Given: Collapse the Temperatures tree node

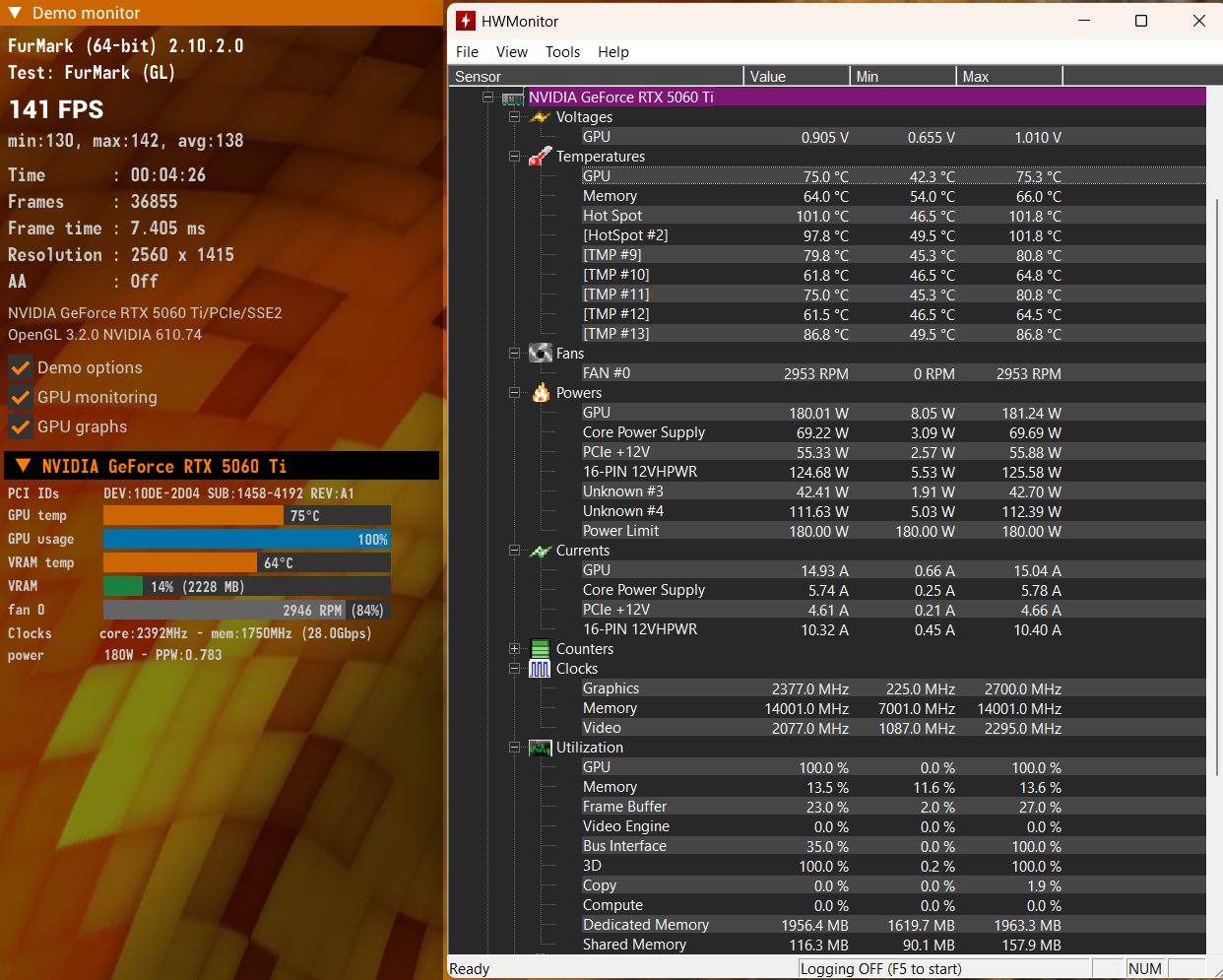Looking at the screenshot, I should (x=514, y=157).
